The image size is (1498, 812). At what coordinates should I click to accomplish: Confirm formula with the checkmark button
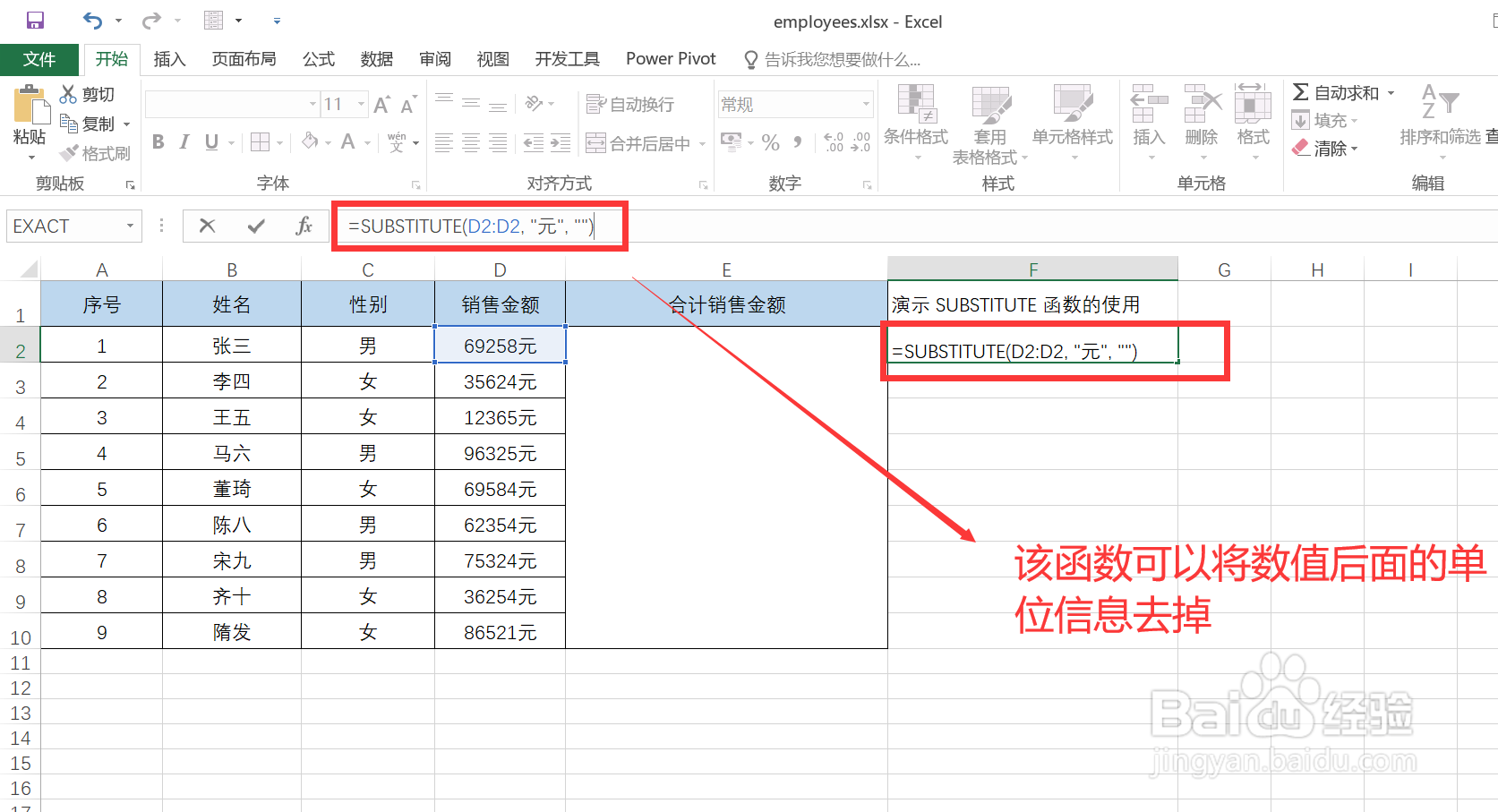click(255, 226)
